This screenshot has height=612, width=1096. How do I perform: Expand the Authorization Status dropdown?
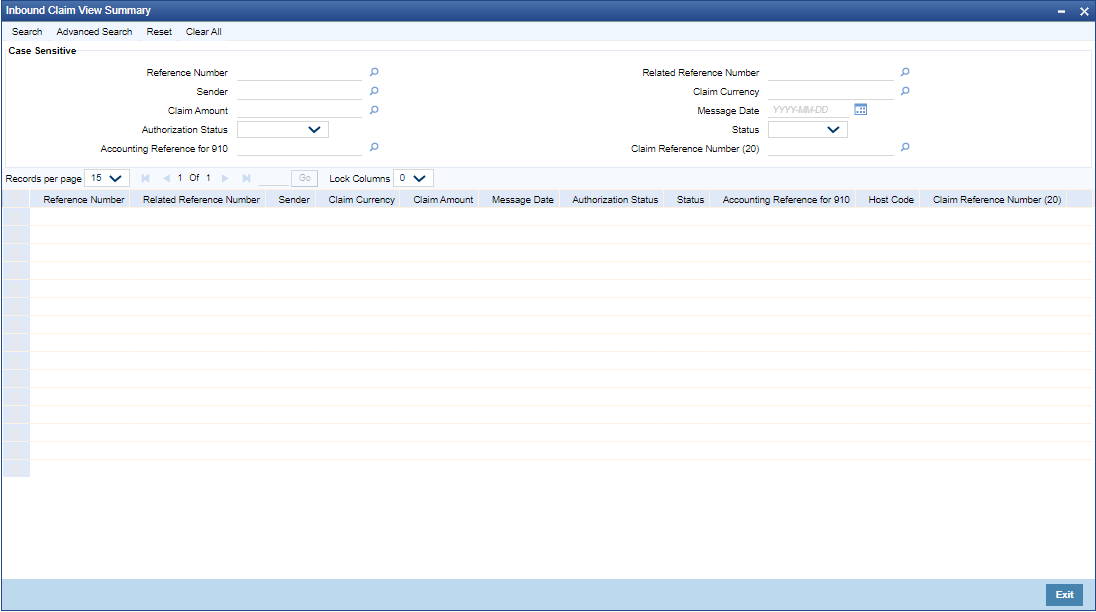[x=282, y=129]
